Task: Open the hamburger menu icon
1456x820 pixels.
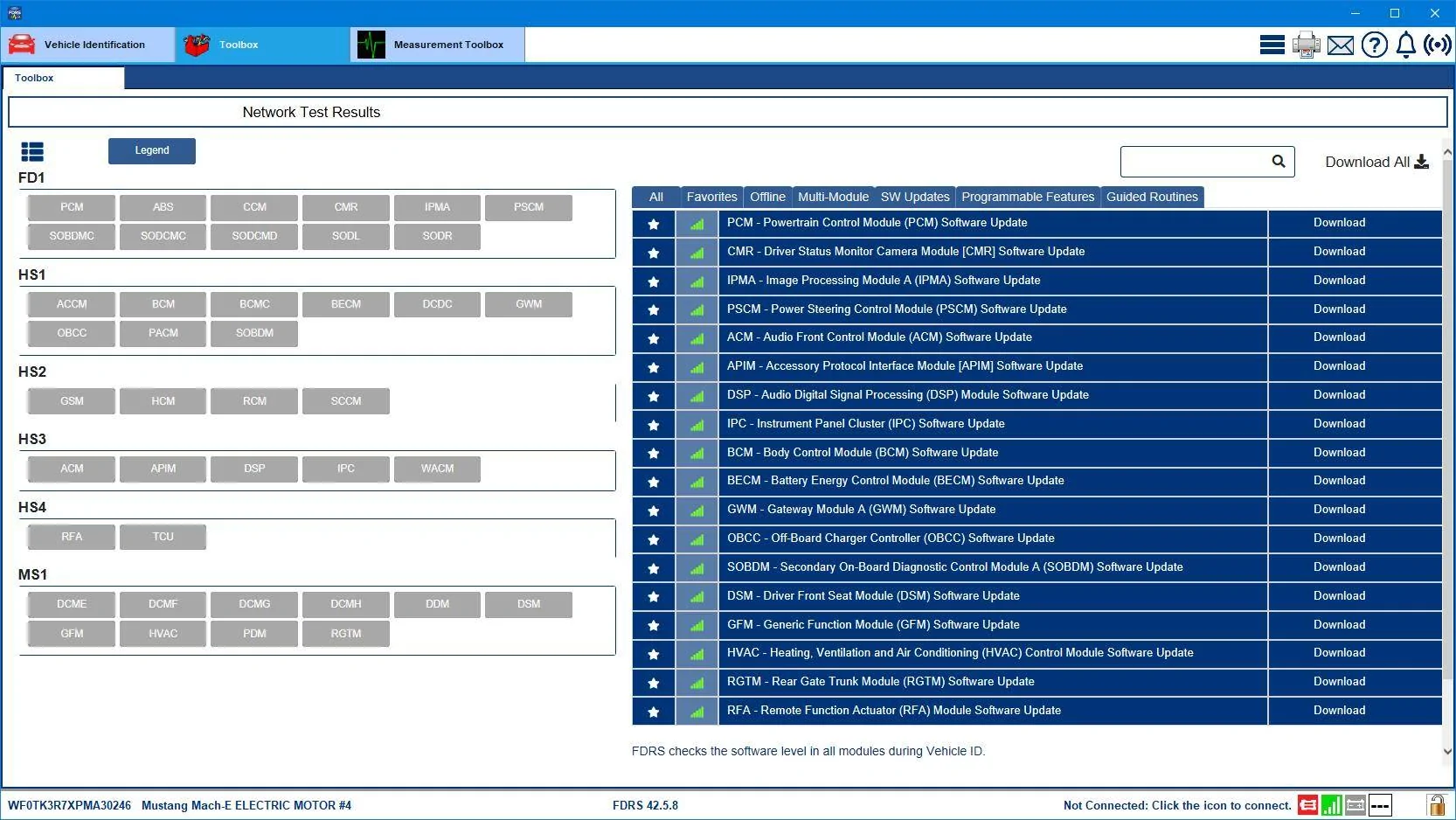Action: [x=1272, y=45]
